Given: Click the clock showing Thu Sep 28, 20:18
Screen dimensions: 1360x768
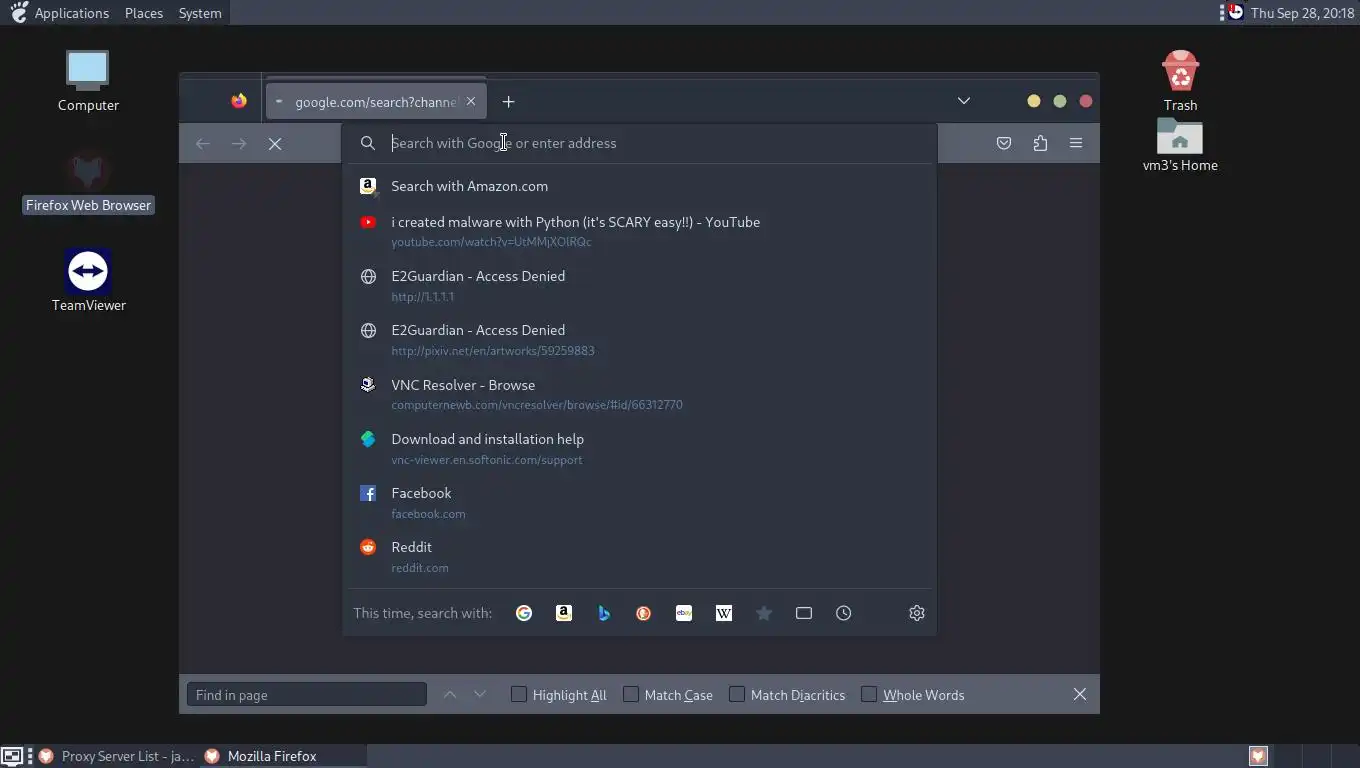Looking at the screenshot, I should (x=1302, y=13).
